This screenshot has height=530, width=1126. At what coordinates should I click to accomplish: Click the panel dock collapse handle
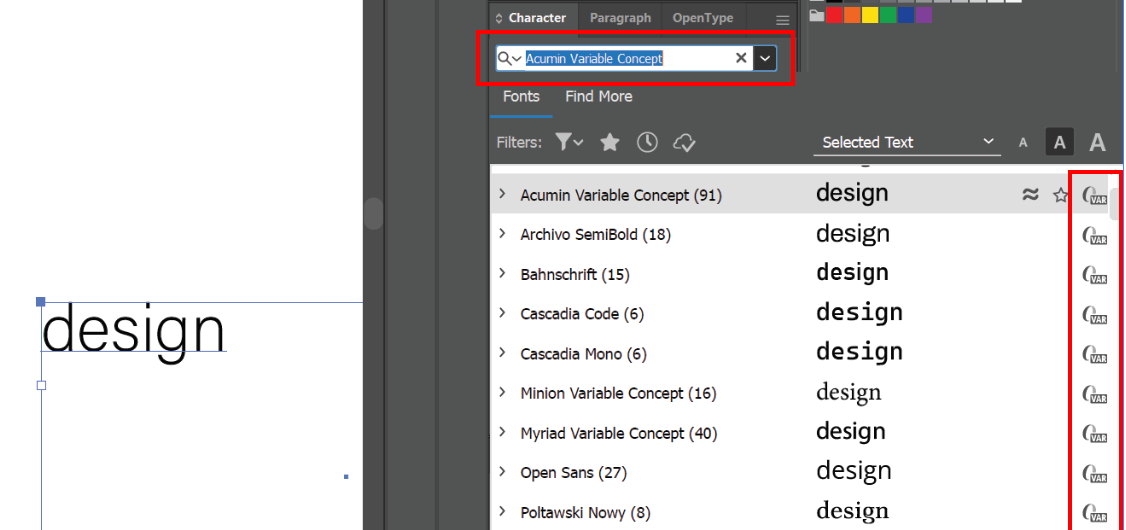click(x=373, y=214)
